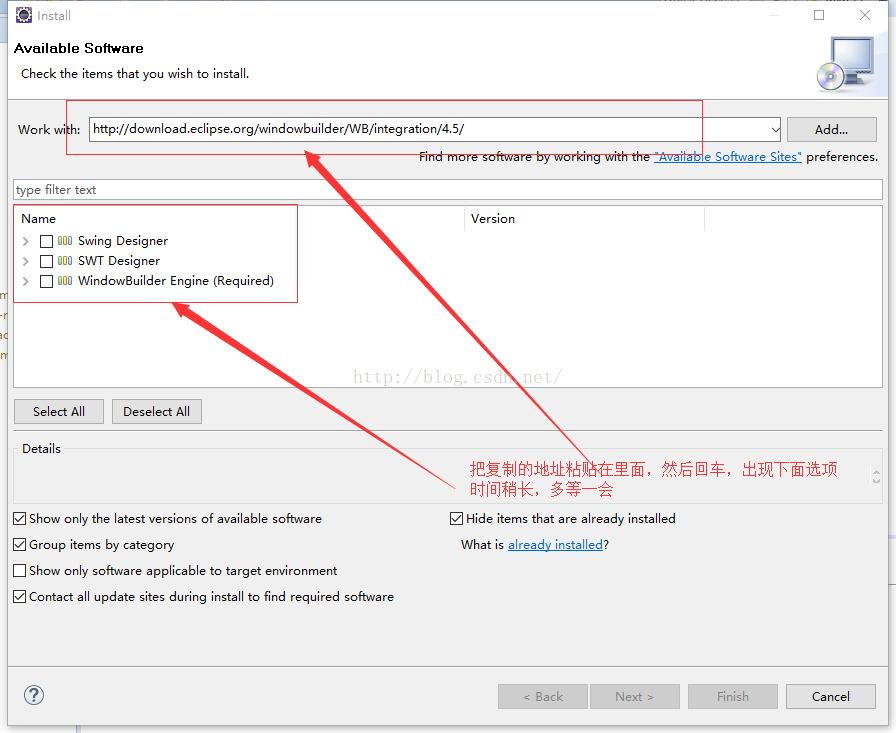This screenshot has width=896, height=733.
Task: Toggle Show only the latest versions checkbox
Action: pyautogui.click(x=19, y=519)
